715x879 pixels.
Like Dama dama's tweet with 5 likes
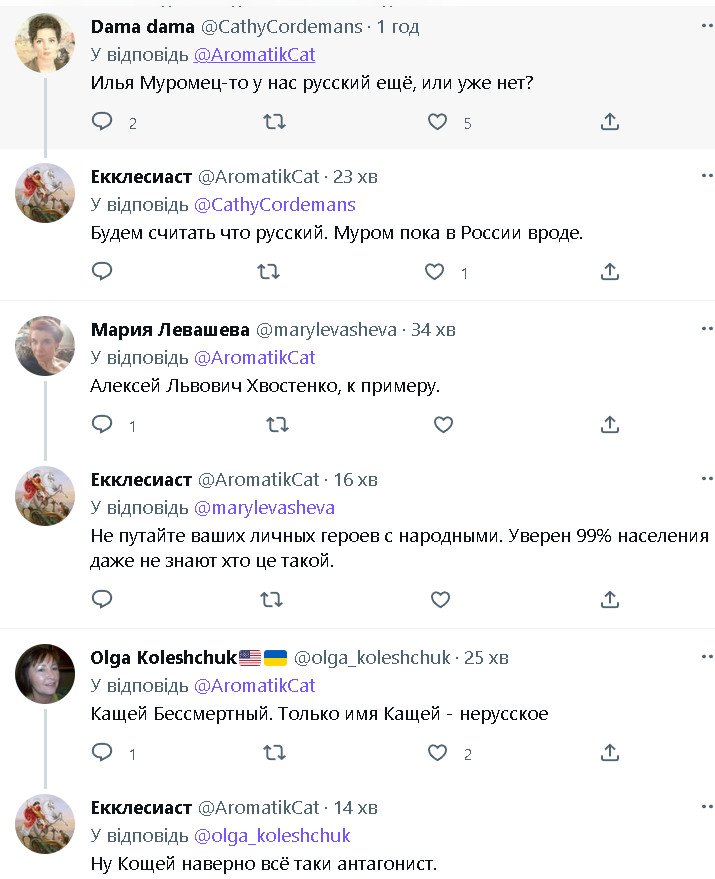[x=437, y=122]
